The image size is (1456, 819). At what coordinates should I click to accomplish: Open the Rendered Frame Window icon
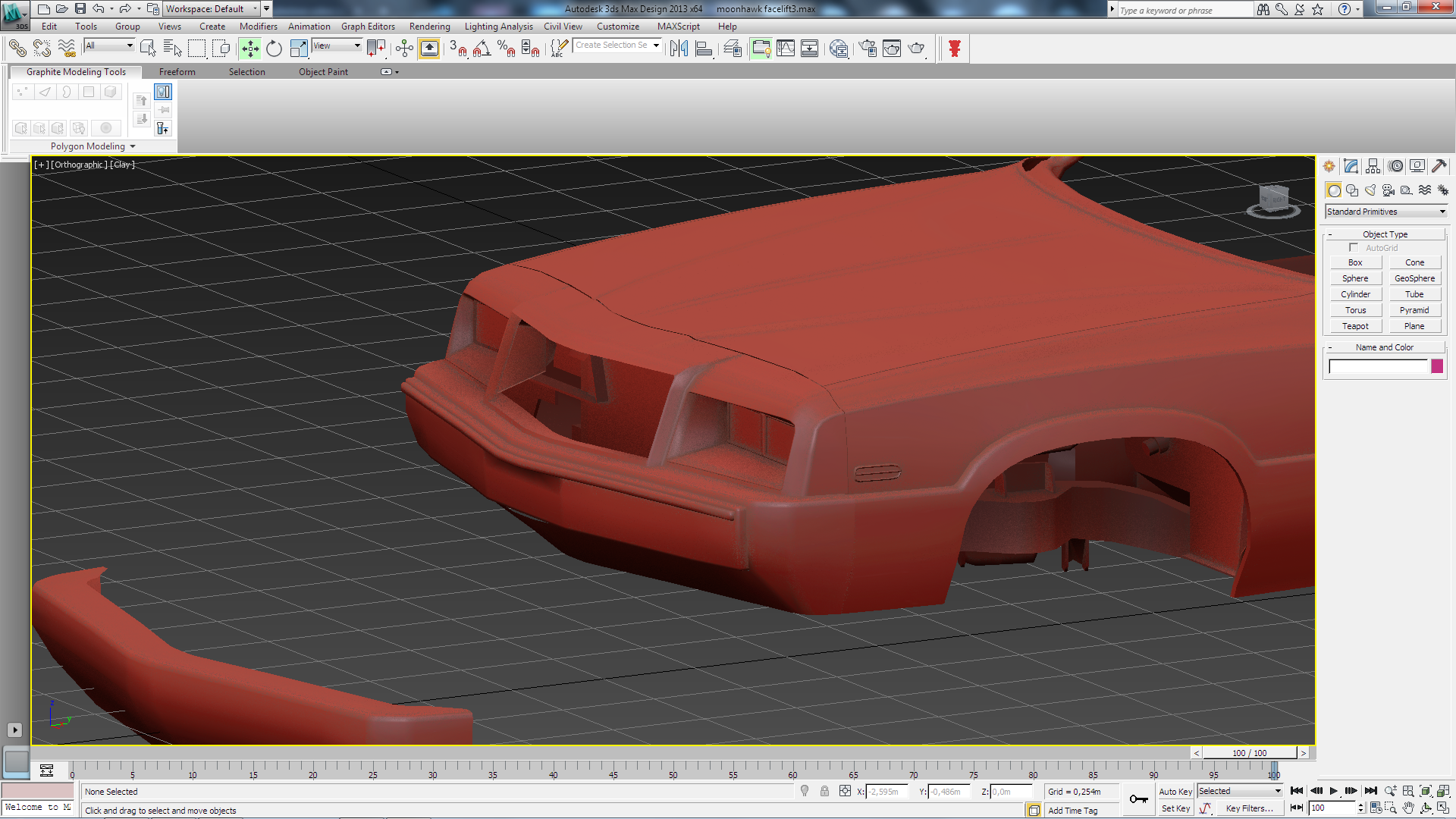[892, 49]
